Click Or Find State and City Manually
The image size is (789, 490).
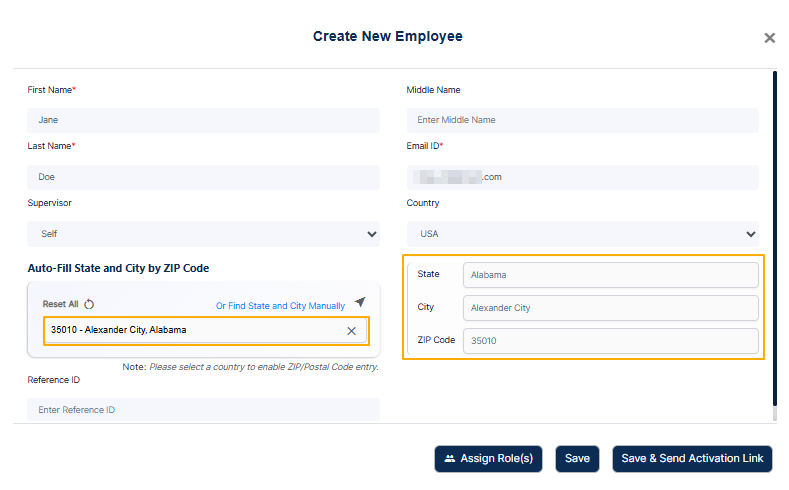click(280, 306)
